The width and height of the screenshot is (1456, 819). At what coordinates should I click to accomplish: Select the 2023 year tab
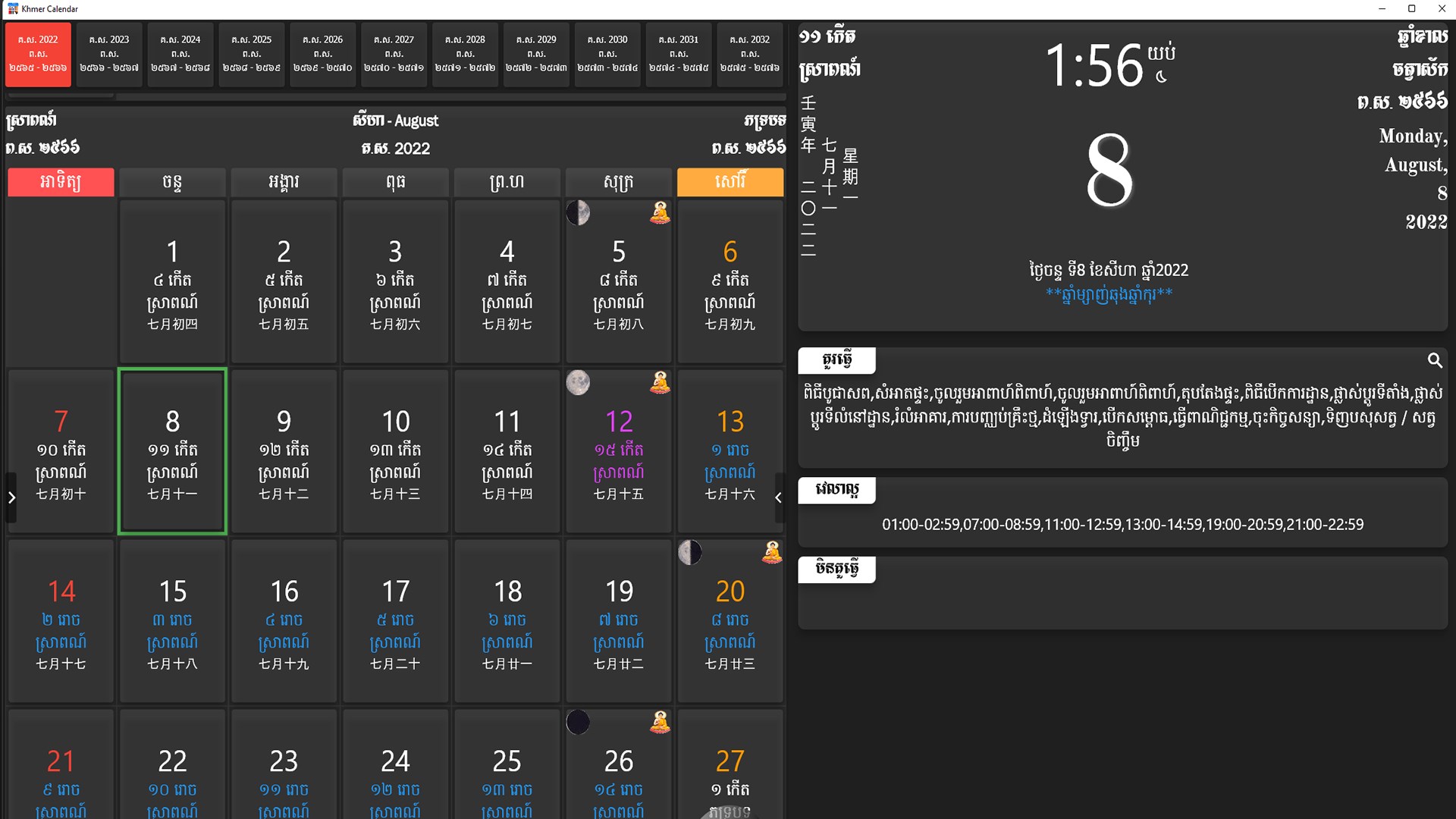click(109, 54)
